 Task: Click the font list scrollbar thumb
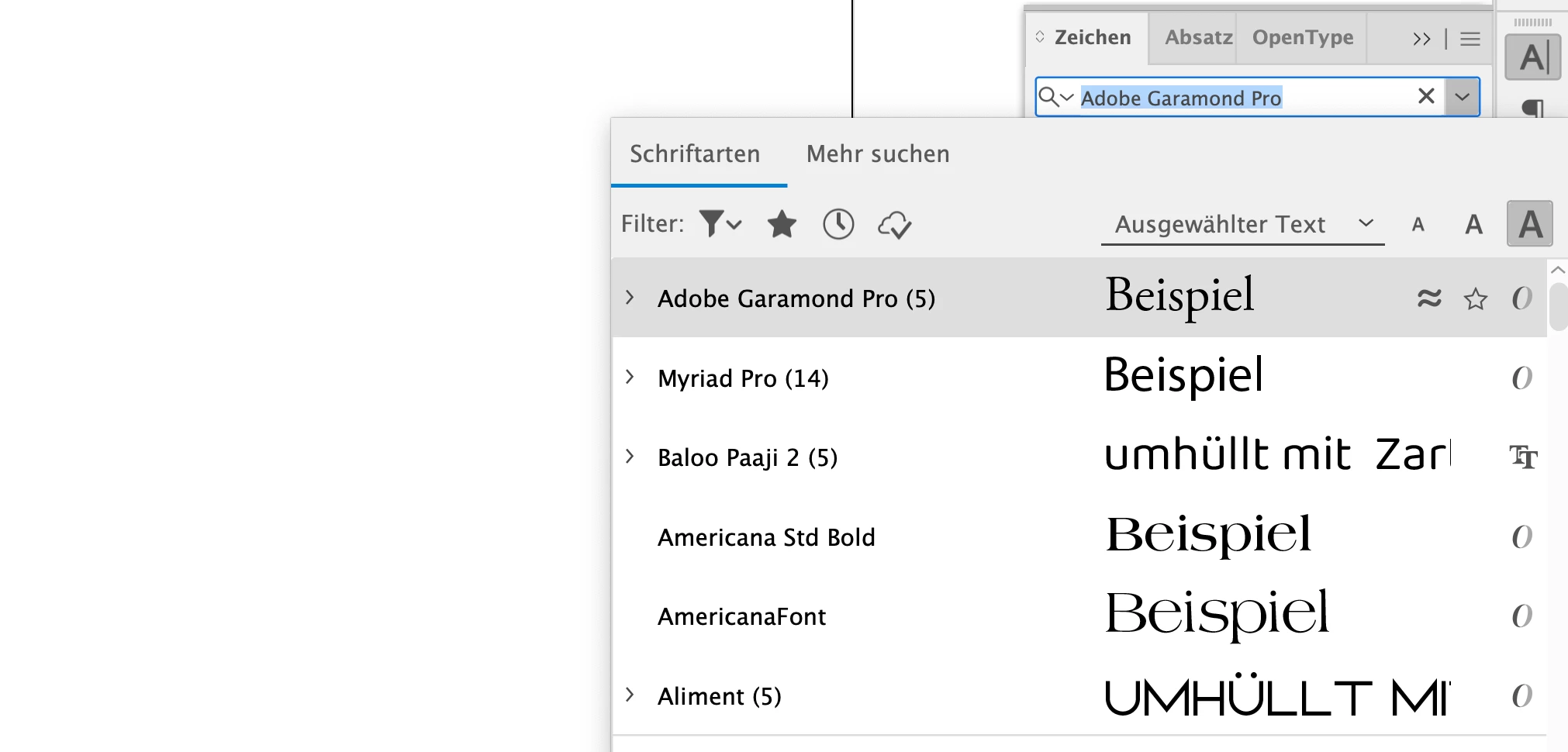pyautogui.click(x=1558, y=307)
